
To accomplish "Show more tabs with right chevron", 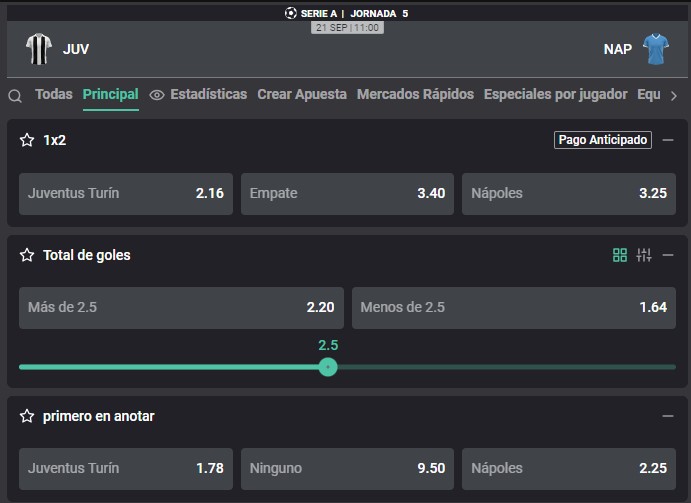I will pos(674,96).
